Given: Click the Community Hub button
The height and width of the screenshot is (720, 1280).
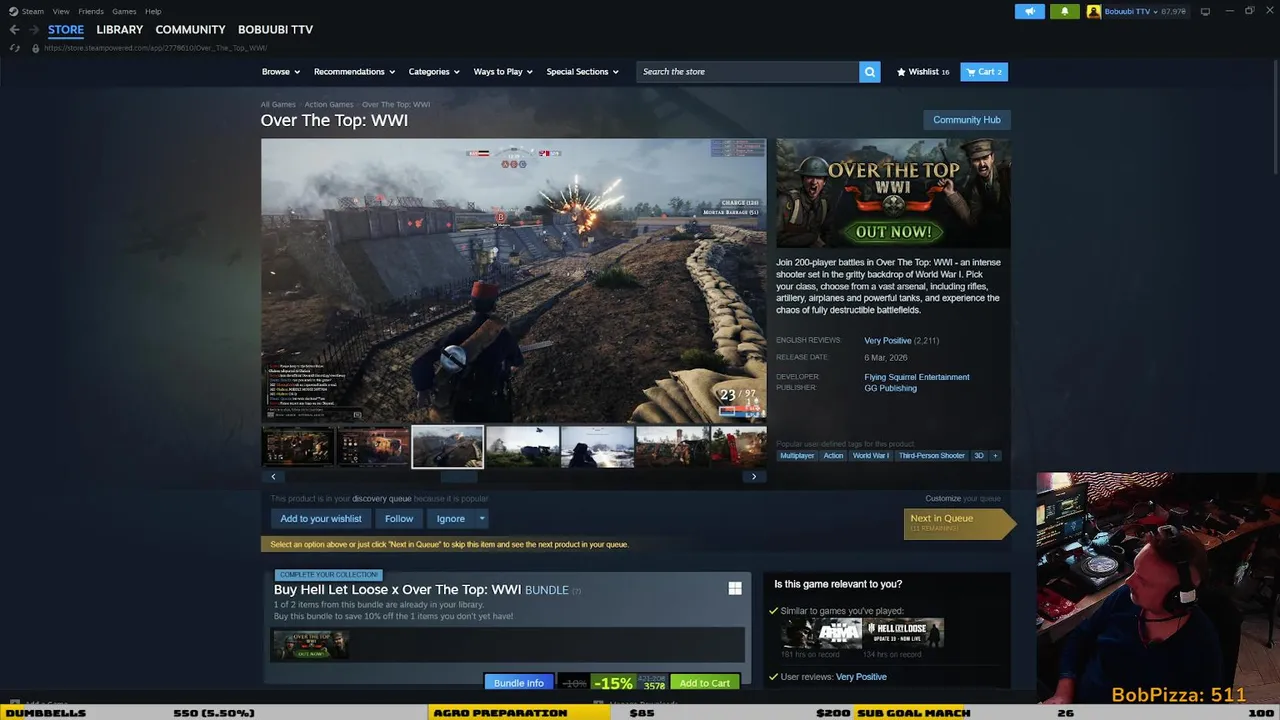Looking at the screenshot, I should (967, 120).
